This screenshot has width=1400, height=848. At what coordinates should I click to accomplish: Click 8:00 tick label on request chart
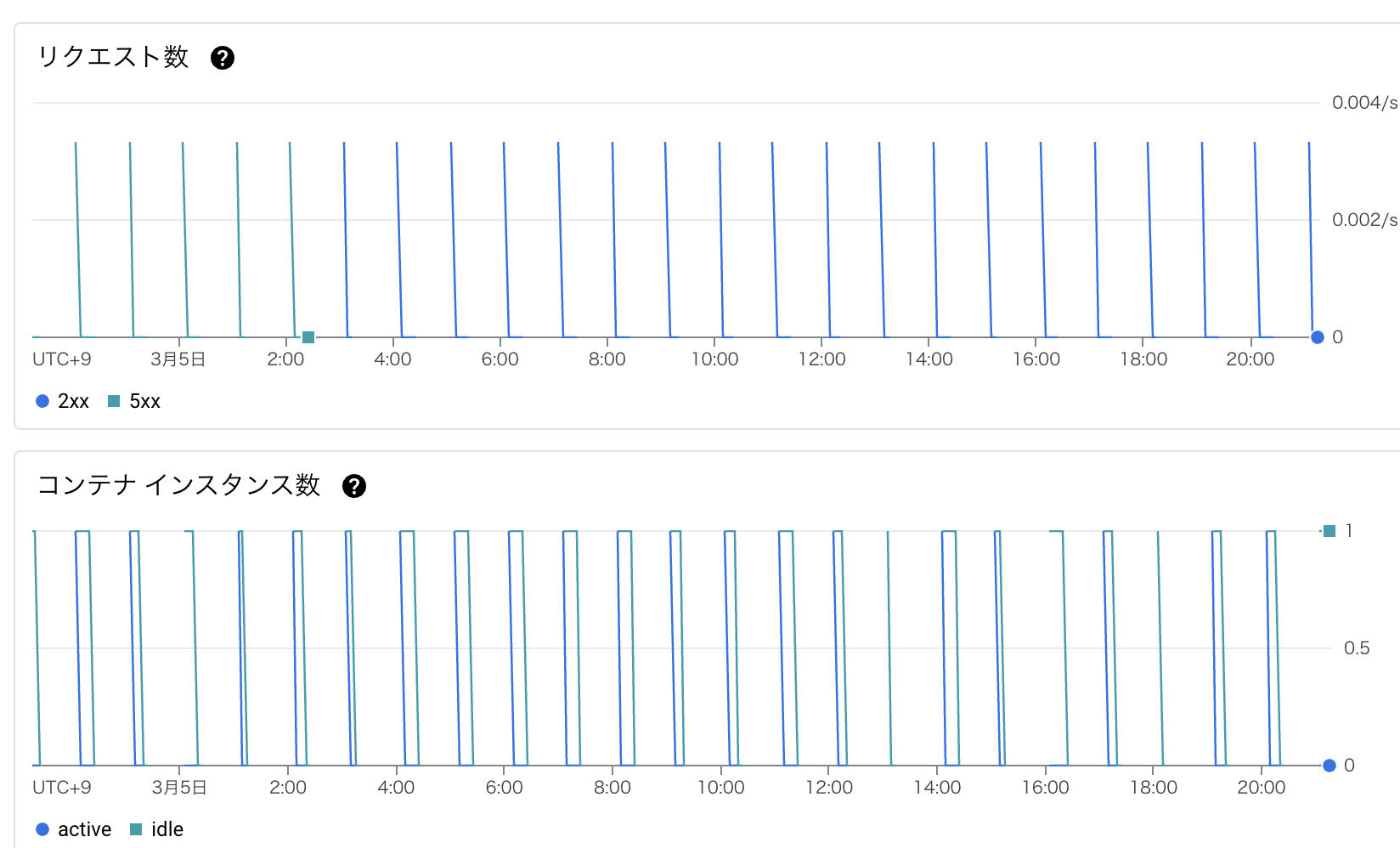click(607, 359)
